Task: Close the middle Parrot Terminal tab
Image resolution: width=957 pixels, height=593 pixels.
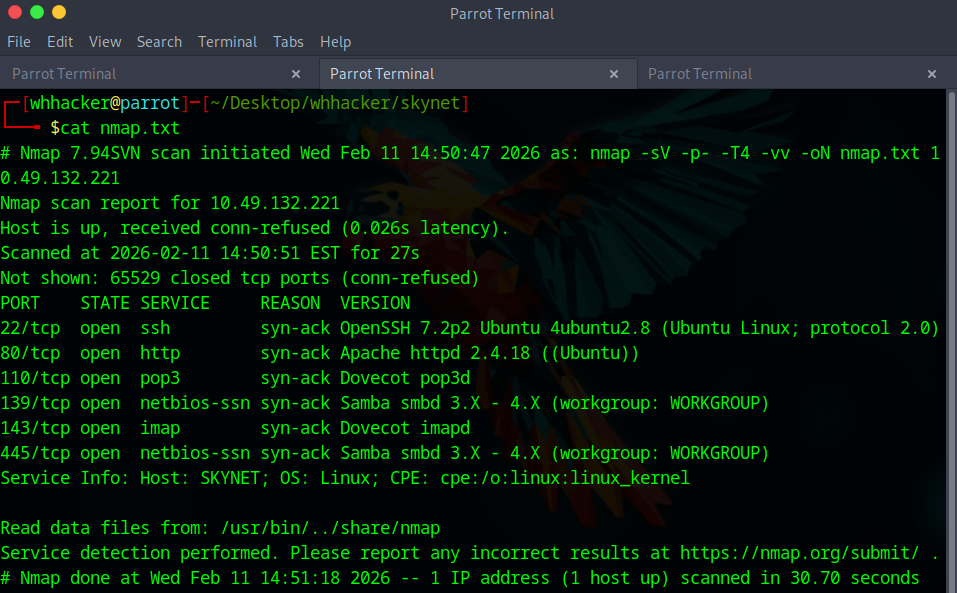Action: 614,74
